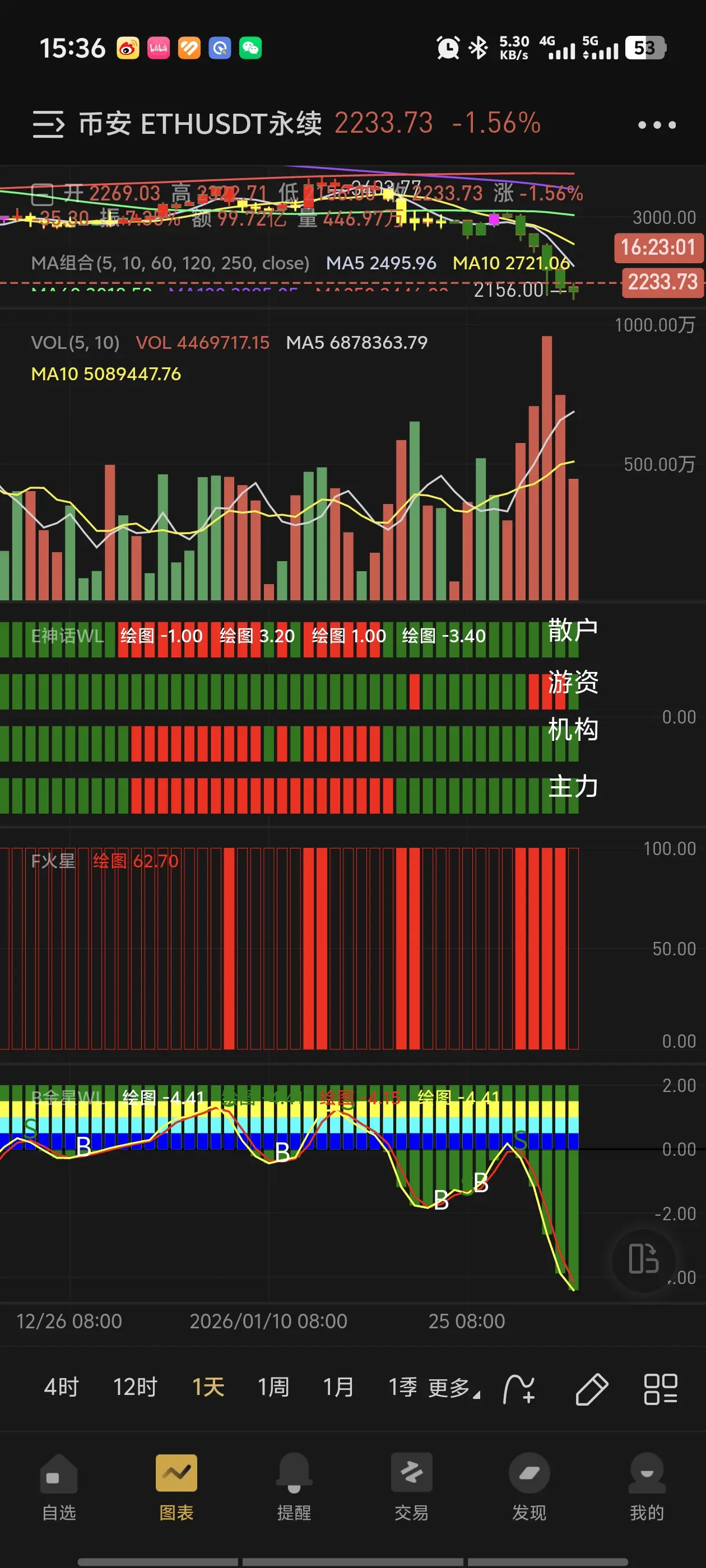Open the 提醒 alerts tab
Screen dimensions: 706x1568
[294, 1488]
